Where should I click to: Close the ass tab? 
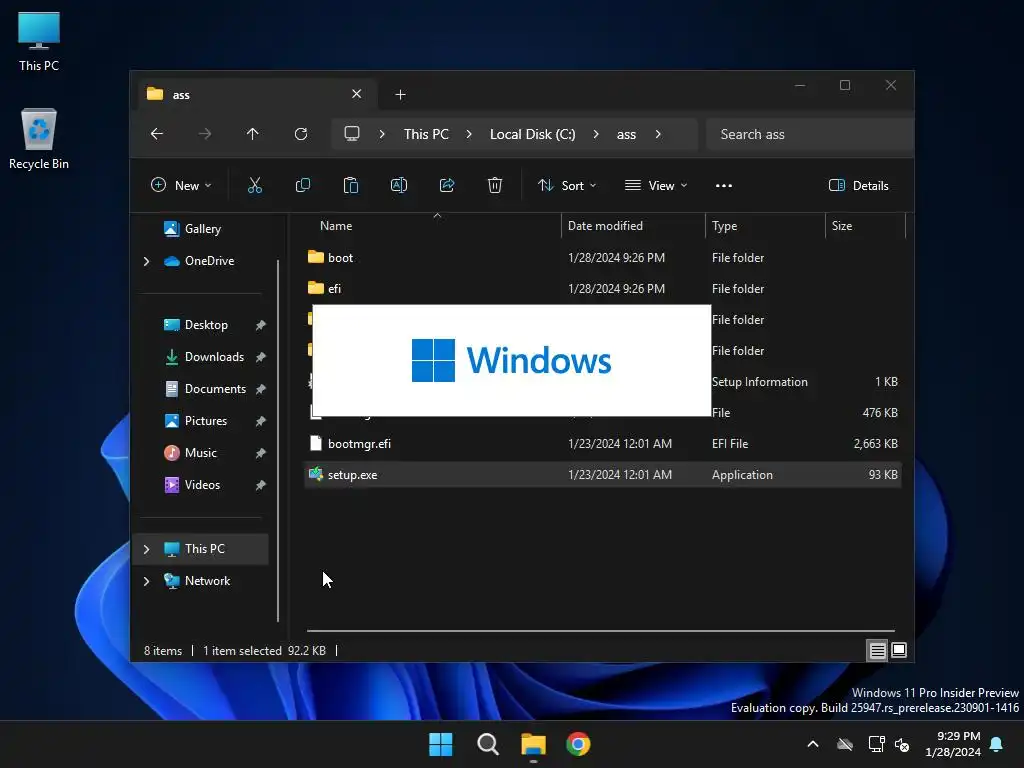pyautogui.click(x=357, y=94)
